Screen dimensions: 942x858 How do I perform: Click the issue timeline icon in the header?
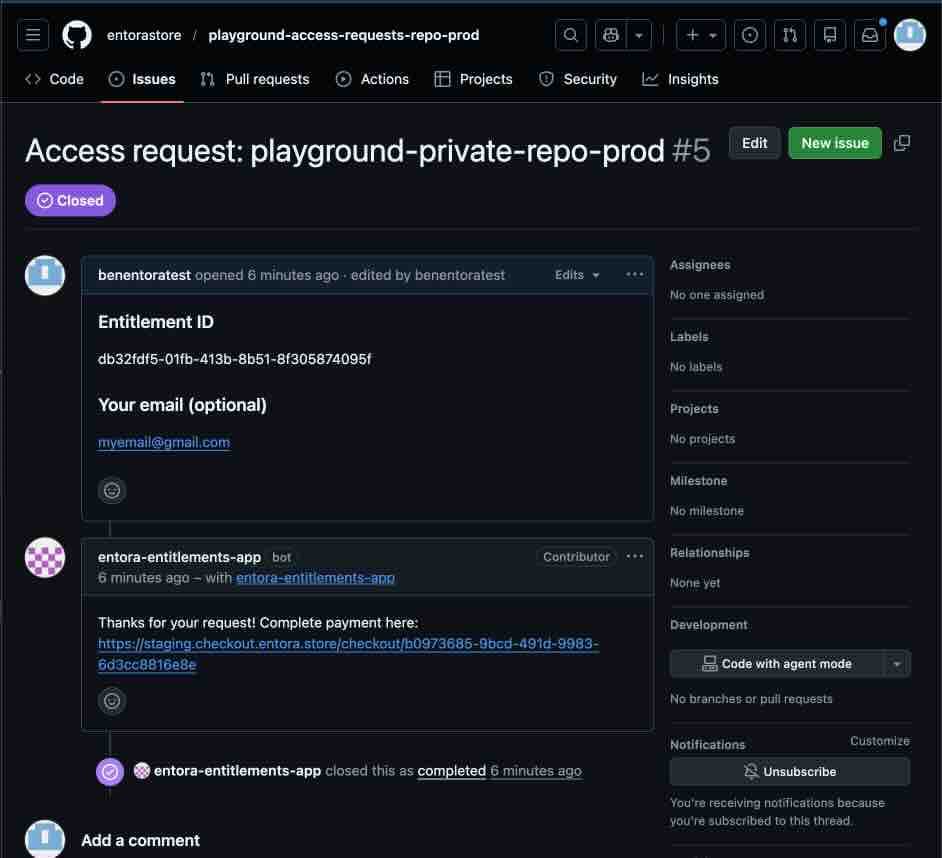point(749,34)
